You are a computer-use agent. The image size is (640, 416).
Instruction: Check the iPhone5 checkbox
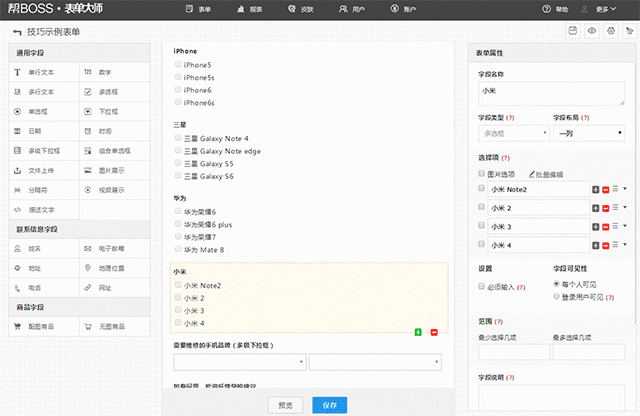coord(178,64)
